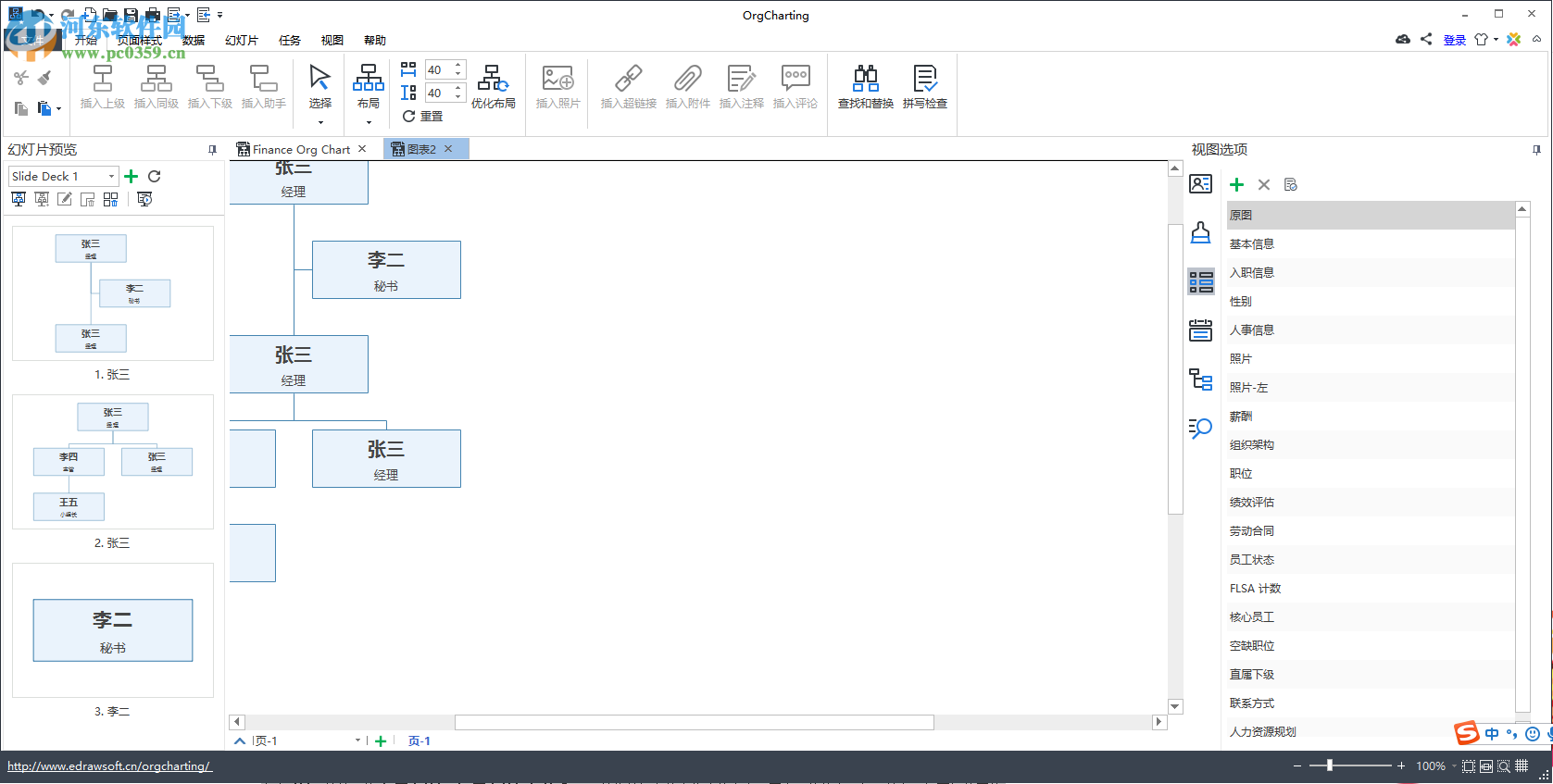Click the edit slide pencil icon

[x=65, y=199]
